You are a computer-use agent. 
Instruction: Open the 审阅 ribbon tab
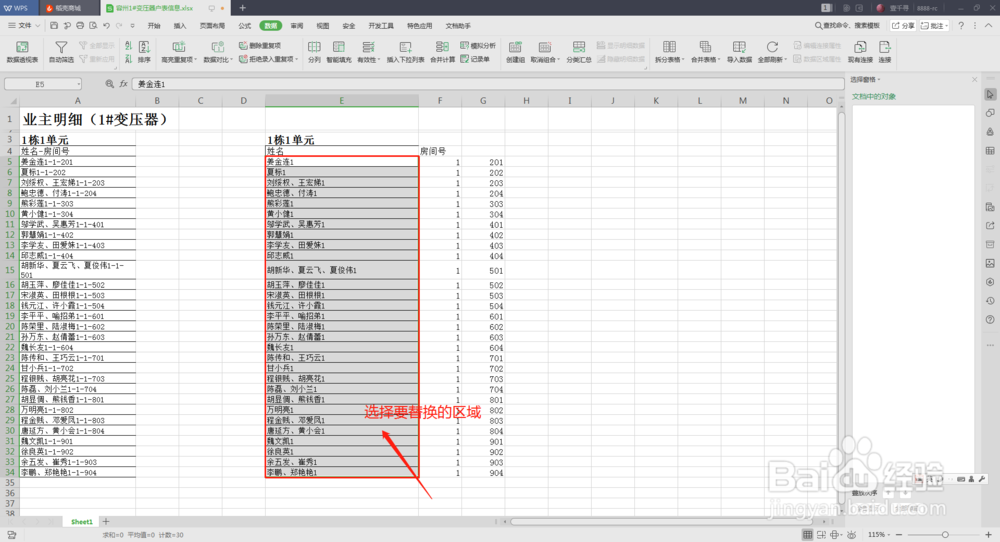(x=297, y=26)
